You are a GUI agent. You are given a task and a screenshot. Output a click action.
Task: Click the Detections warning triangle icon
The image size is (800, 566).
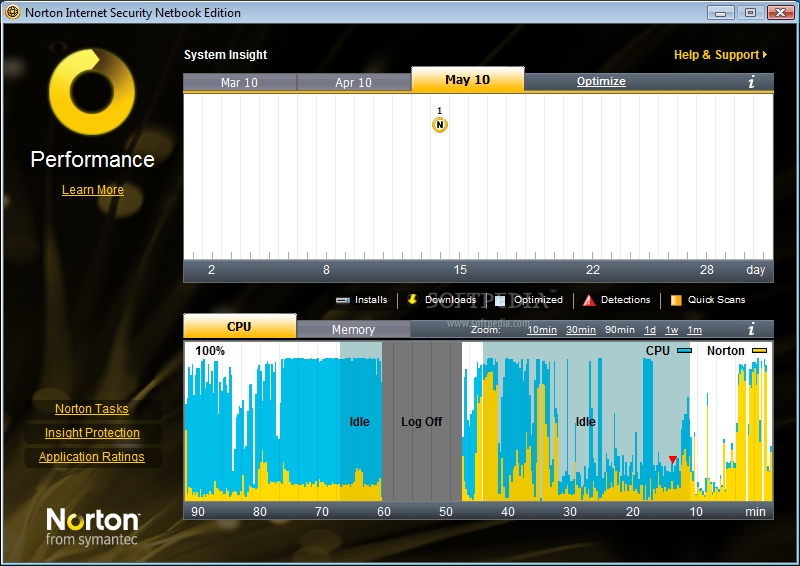coord(589,300)
